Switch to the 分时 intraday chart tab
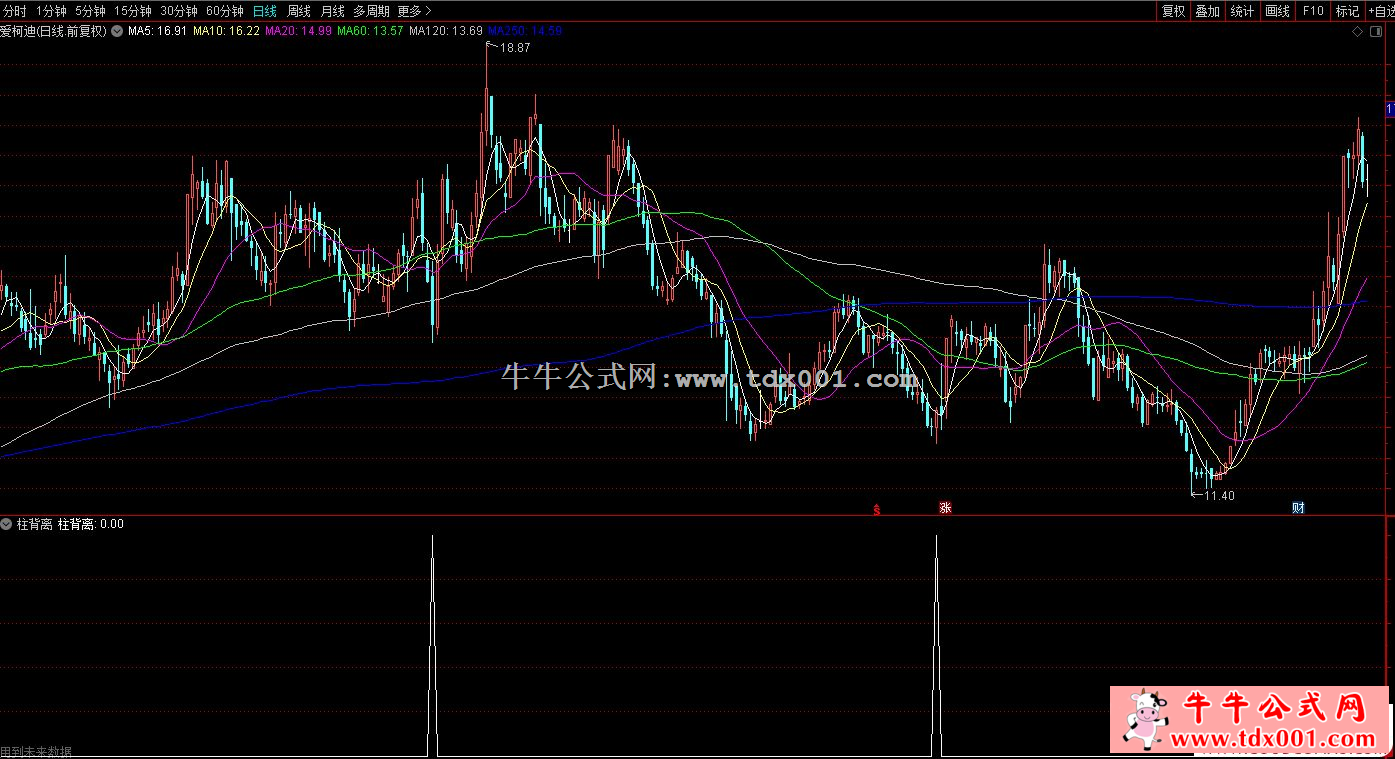1395x759 pixels. click(14, 11)
